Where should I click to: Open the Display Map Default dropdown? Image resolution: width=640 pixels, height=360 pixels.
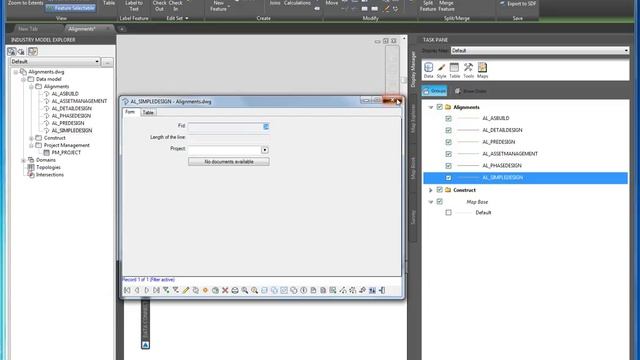(540, 50)
